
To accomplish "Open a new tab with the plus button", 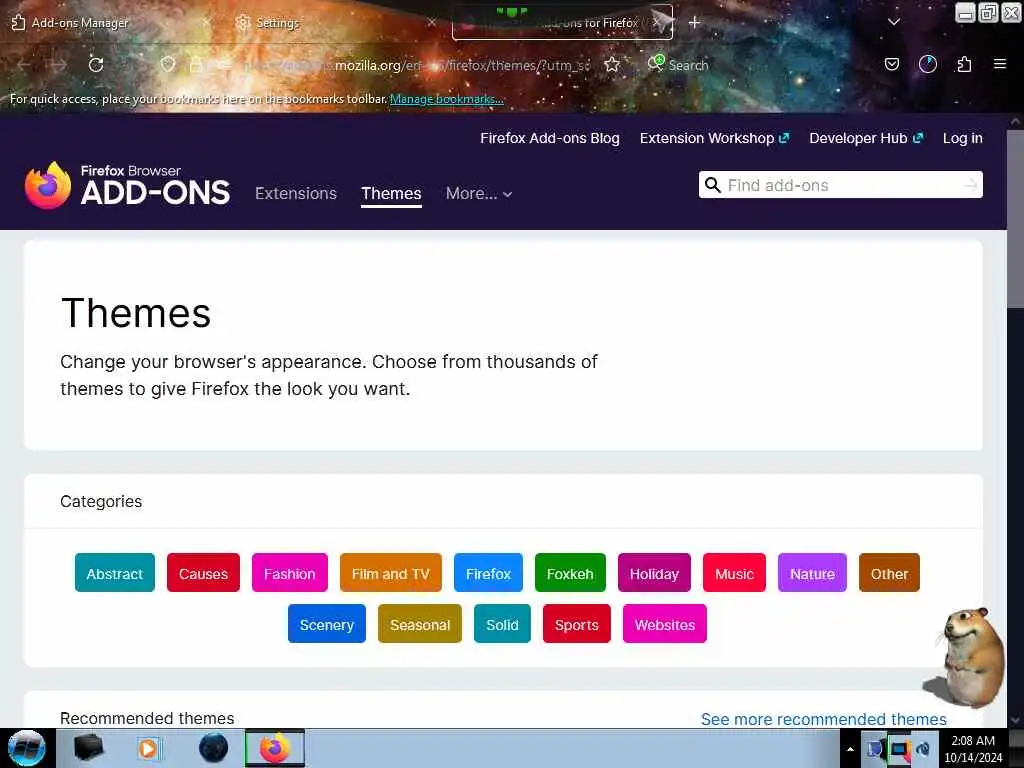I will [x=694, y=23].
